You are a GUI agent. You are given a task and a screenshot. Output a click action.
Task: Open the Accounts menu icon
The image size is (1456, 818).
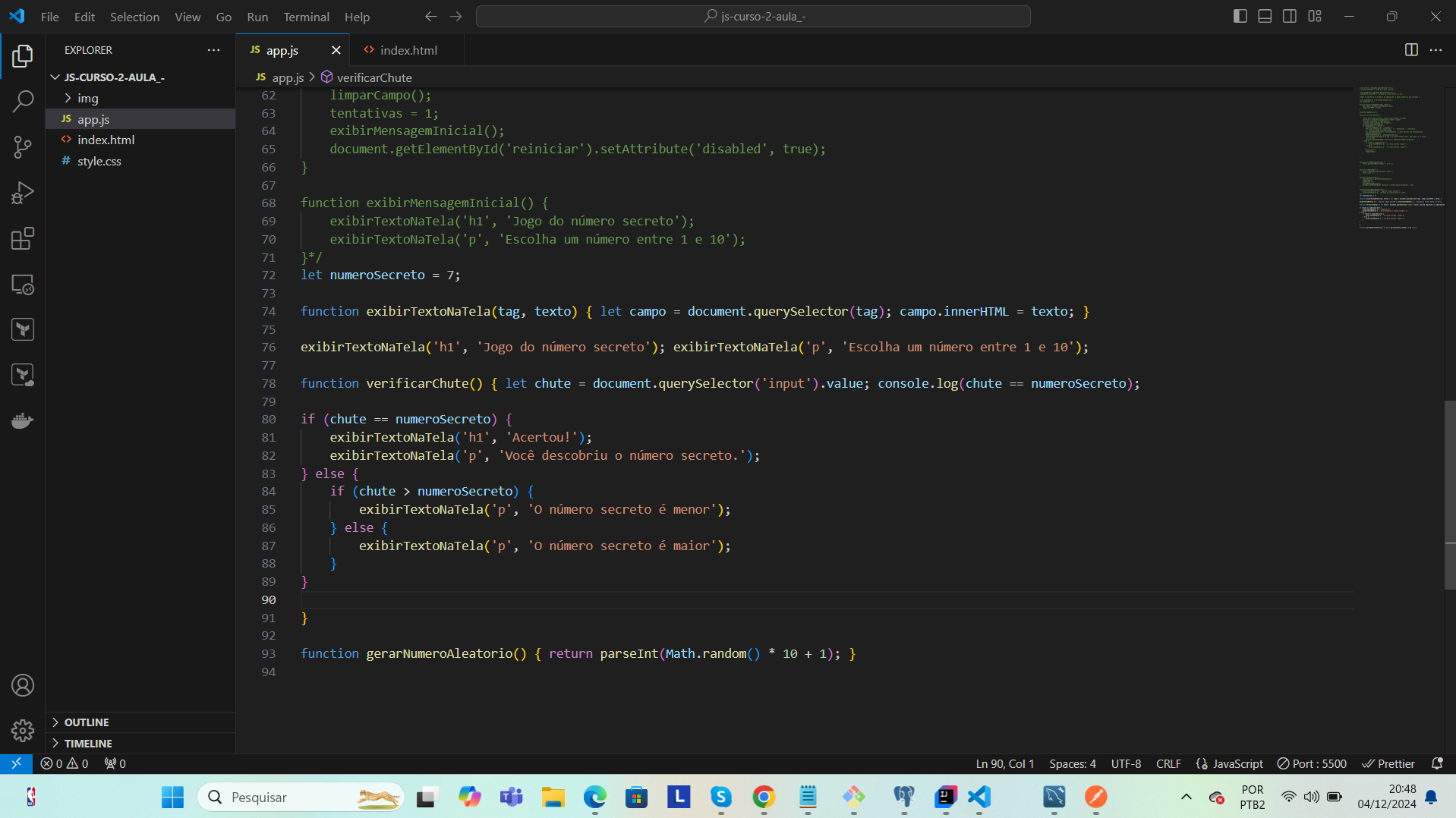point(23,685)
